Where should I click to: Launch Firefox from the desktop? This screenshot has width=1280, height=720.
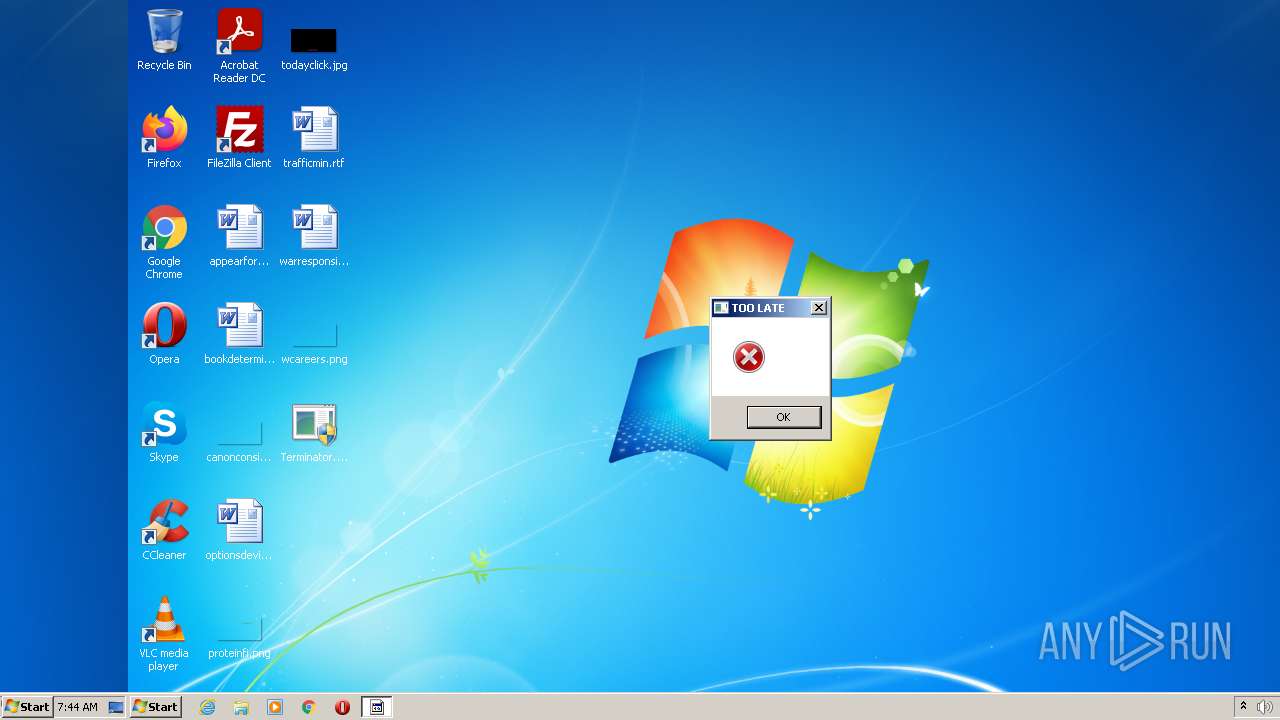(164, 138)
